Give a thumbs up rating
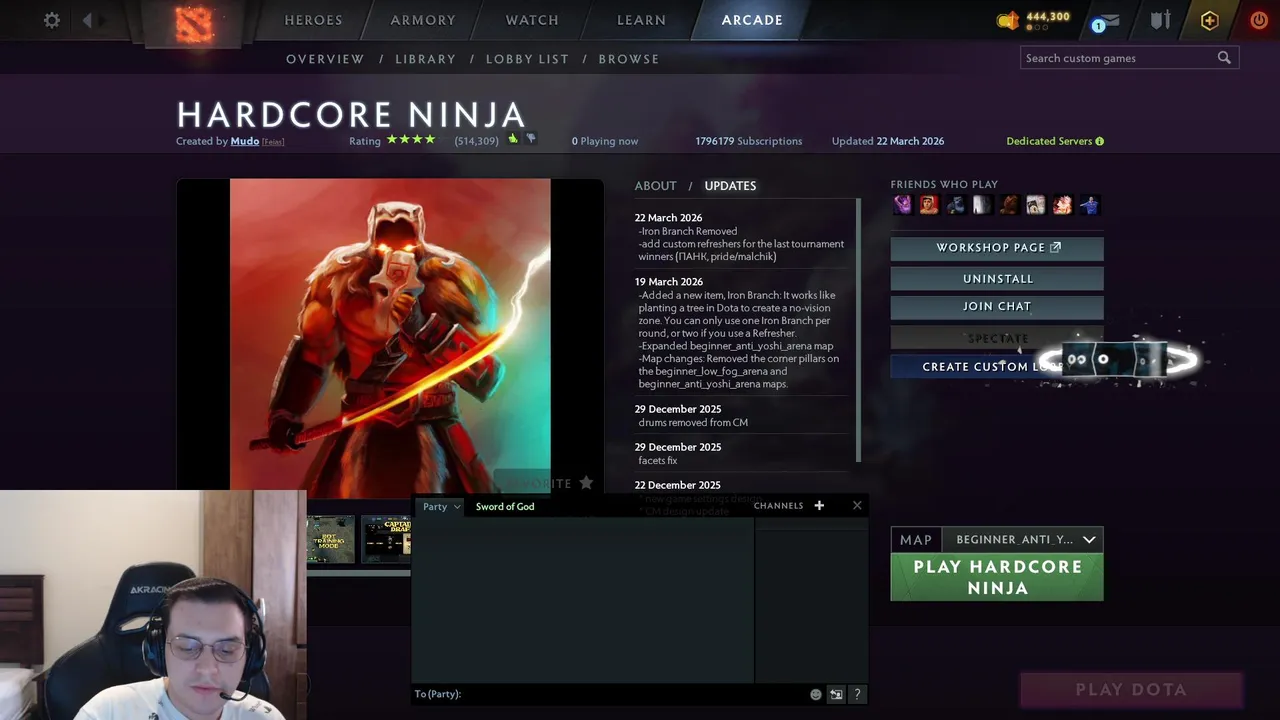1280x720 pixels. coord(513,139)
